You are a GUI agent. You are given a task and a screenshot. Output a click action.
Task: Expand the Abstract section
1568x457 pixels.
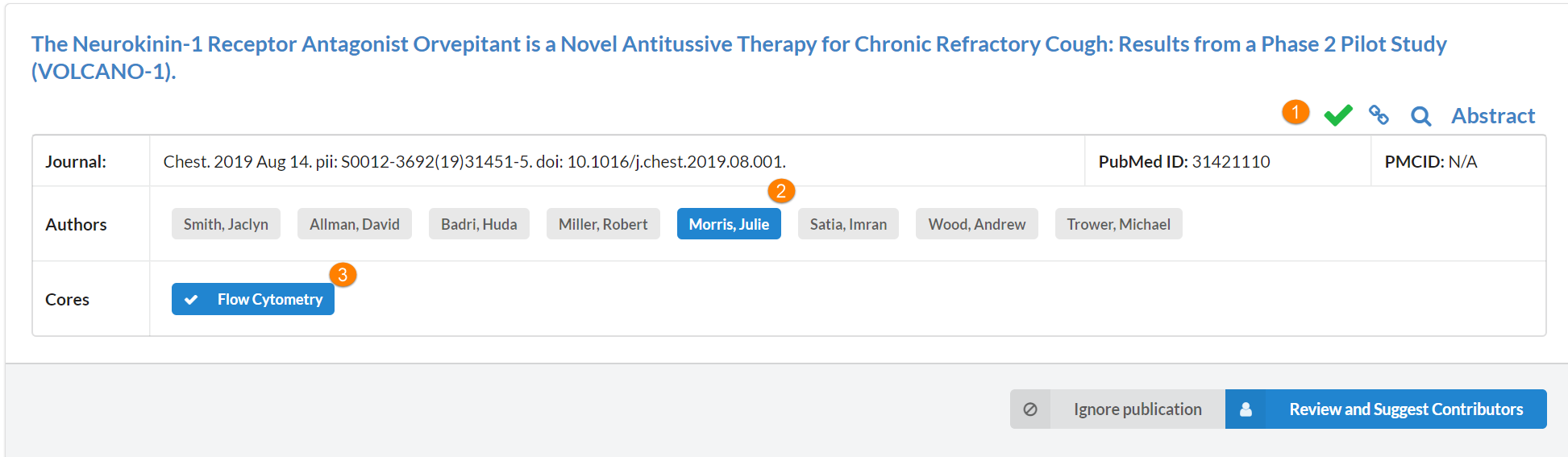[x=1493, y=116]
